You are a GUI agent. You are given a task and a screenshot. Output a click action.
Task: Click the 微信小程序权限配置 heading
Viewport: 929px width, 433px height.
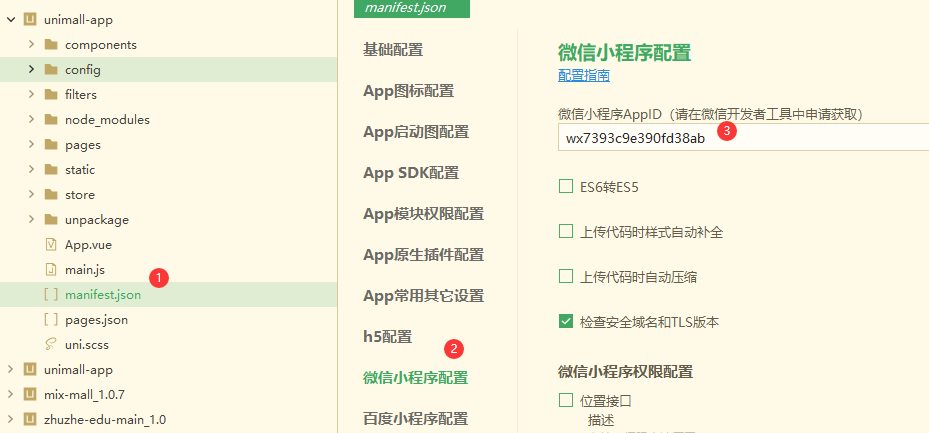pos(625,372)
